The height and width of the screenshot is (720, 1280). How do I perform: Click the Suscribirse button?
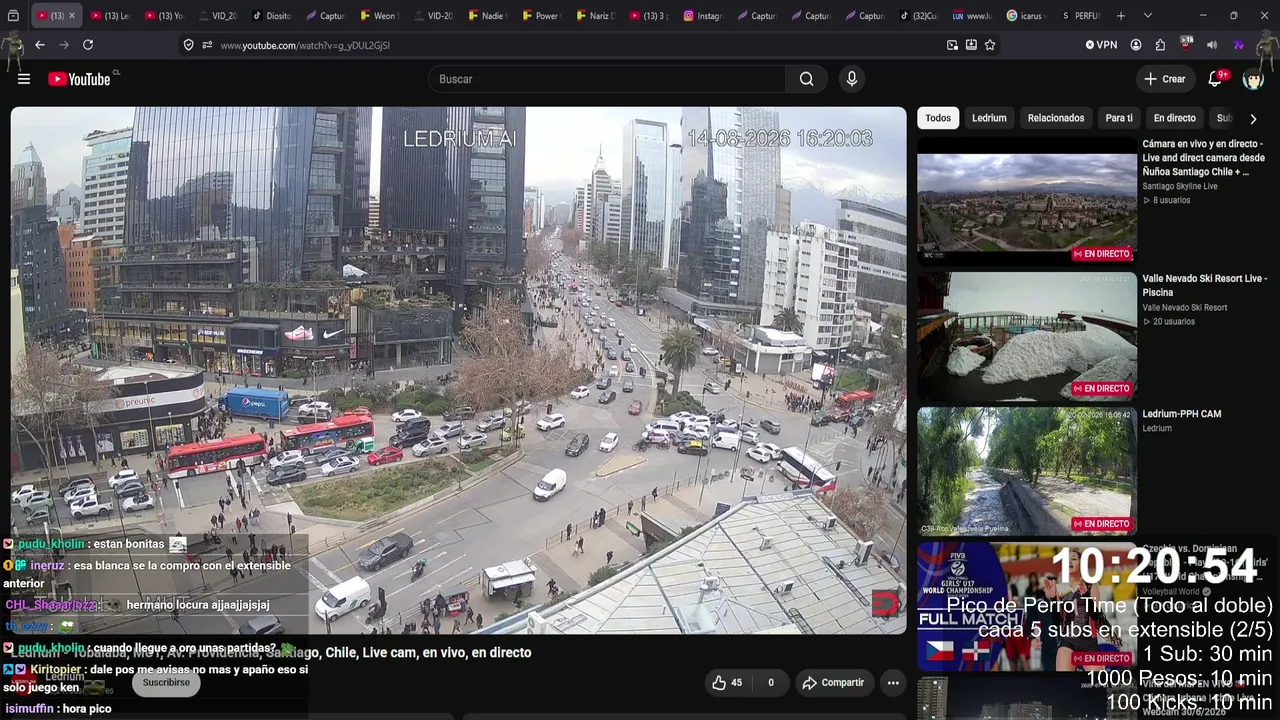(x=166, y=683)
